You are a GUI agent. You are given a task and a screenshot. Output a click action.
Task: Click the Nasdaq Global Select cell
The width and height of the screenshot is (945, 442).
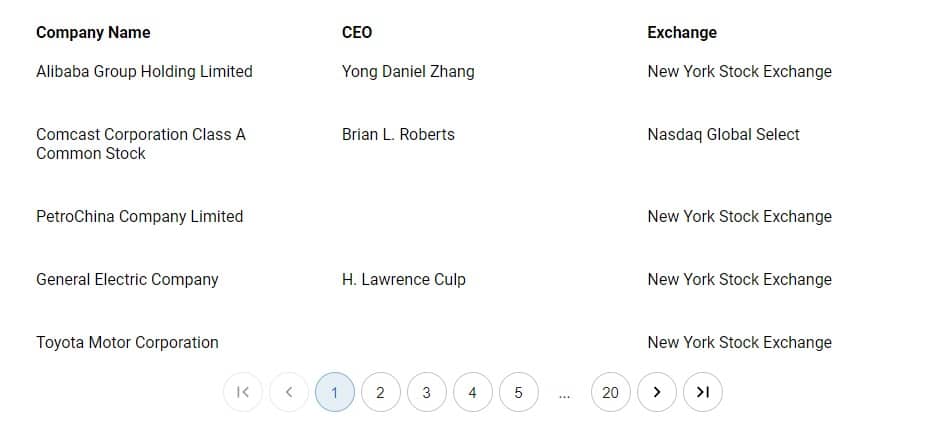coord(723,134)
